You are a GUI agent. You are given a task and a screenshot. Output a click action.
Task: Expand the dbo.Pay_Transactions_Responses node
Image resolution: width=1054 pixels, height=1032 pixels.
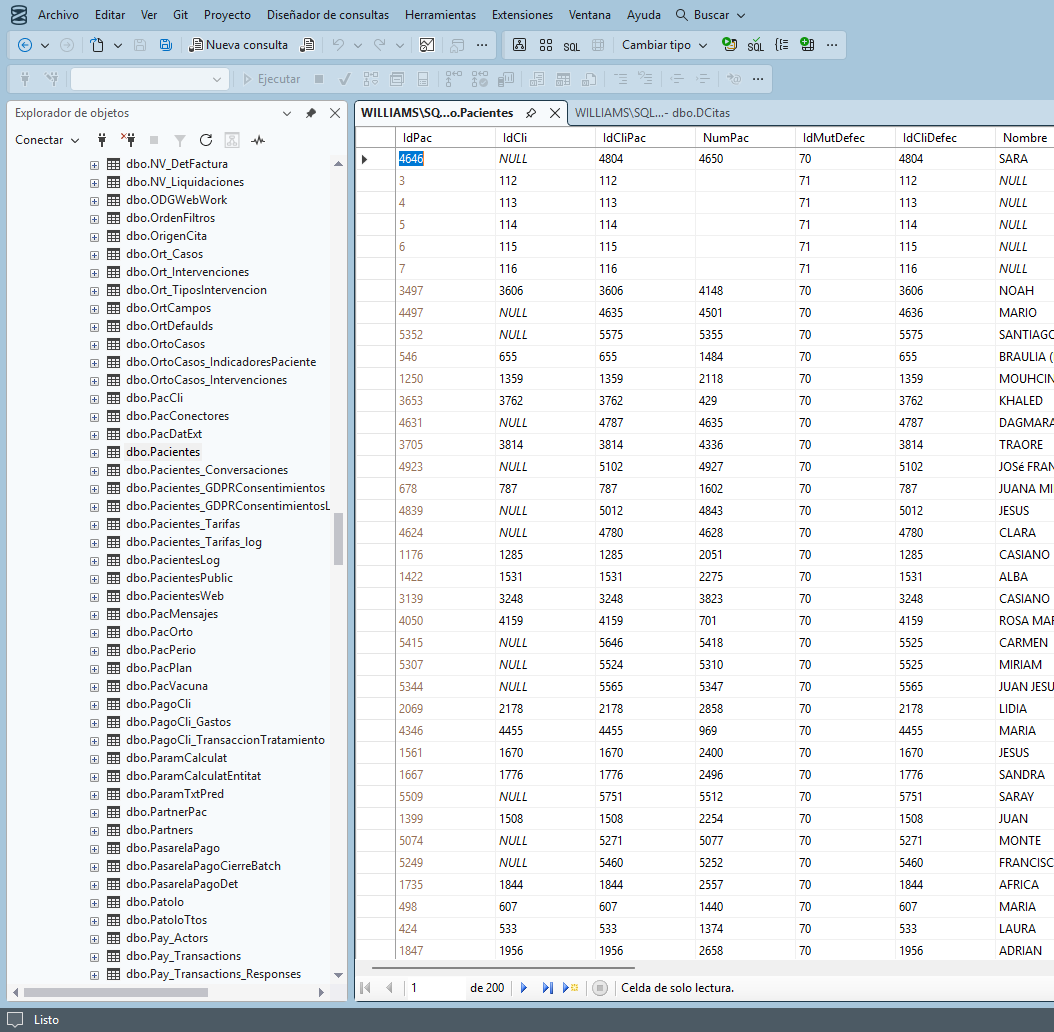click(95, 975)
